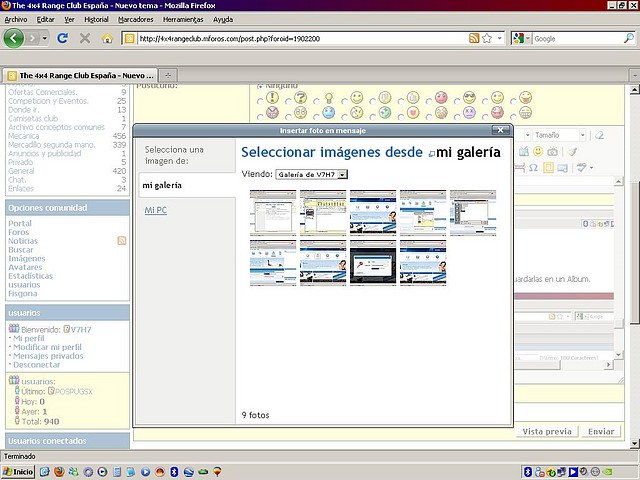Click the RSS icon next to Noticias
This screenshot has height=480, width=640.
click(122, 240)
